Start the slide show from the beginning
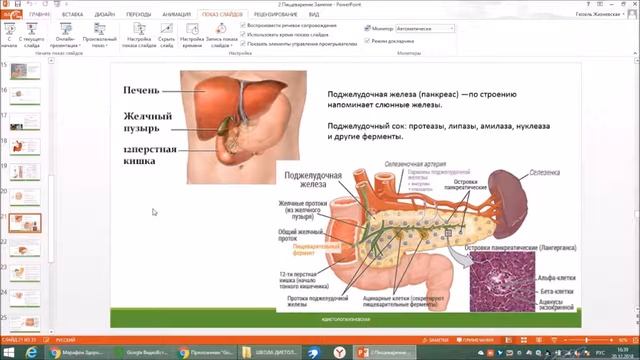640x360 pixels. point(9,35)
